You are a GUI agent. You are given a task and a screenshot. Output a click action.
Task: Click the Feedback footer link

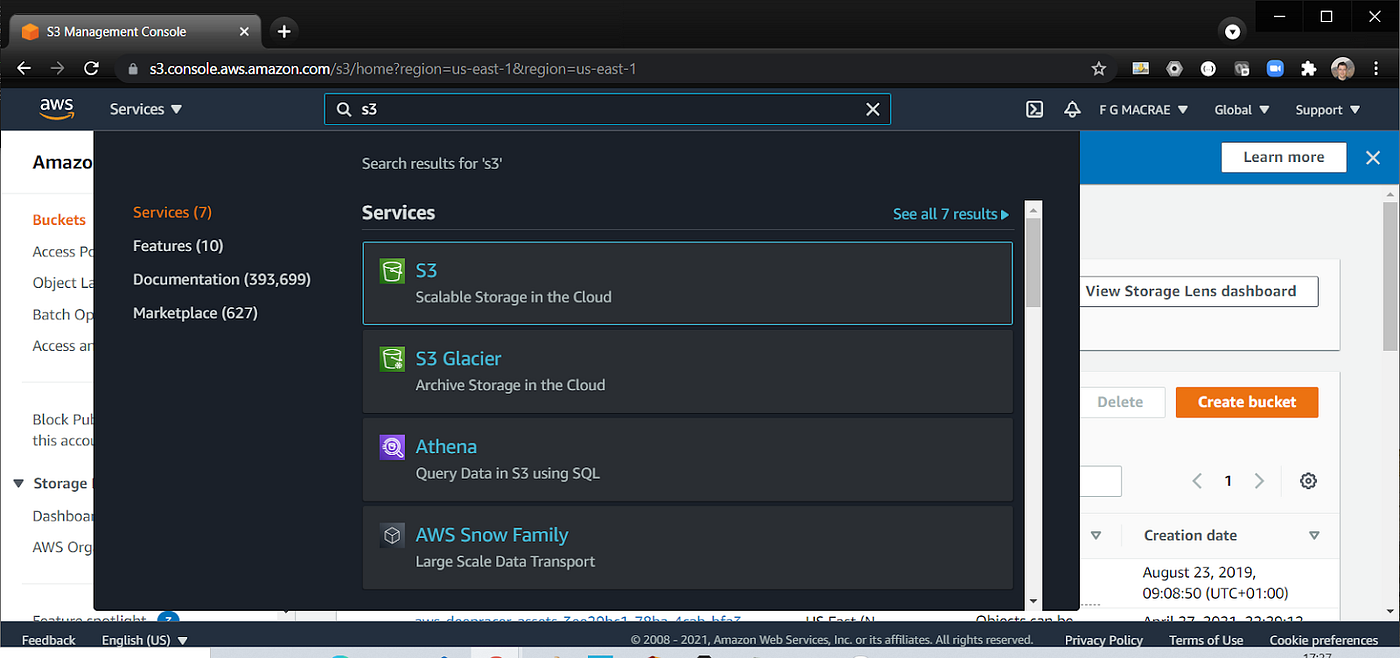coord(48,640)
